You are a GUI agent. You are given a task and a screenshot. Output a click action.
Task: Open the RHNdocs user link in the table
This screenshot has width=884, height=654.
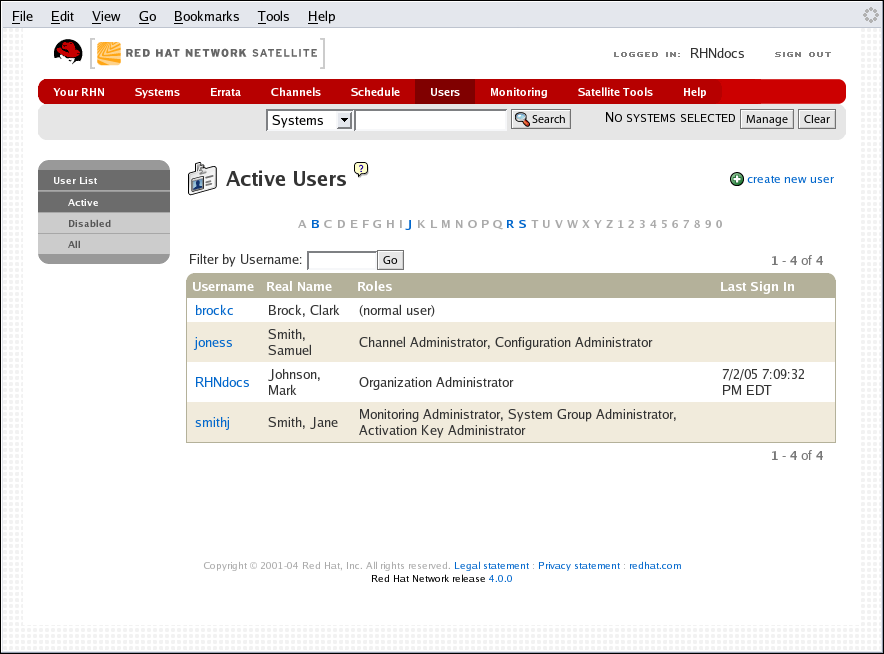(x=222, y=382)
